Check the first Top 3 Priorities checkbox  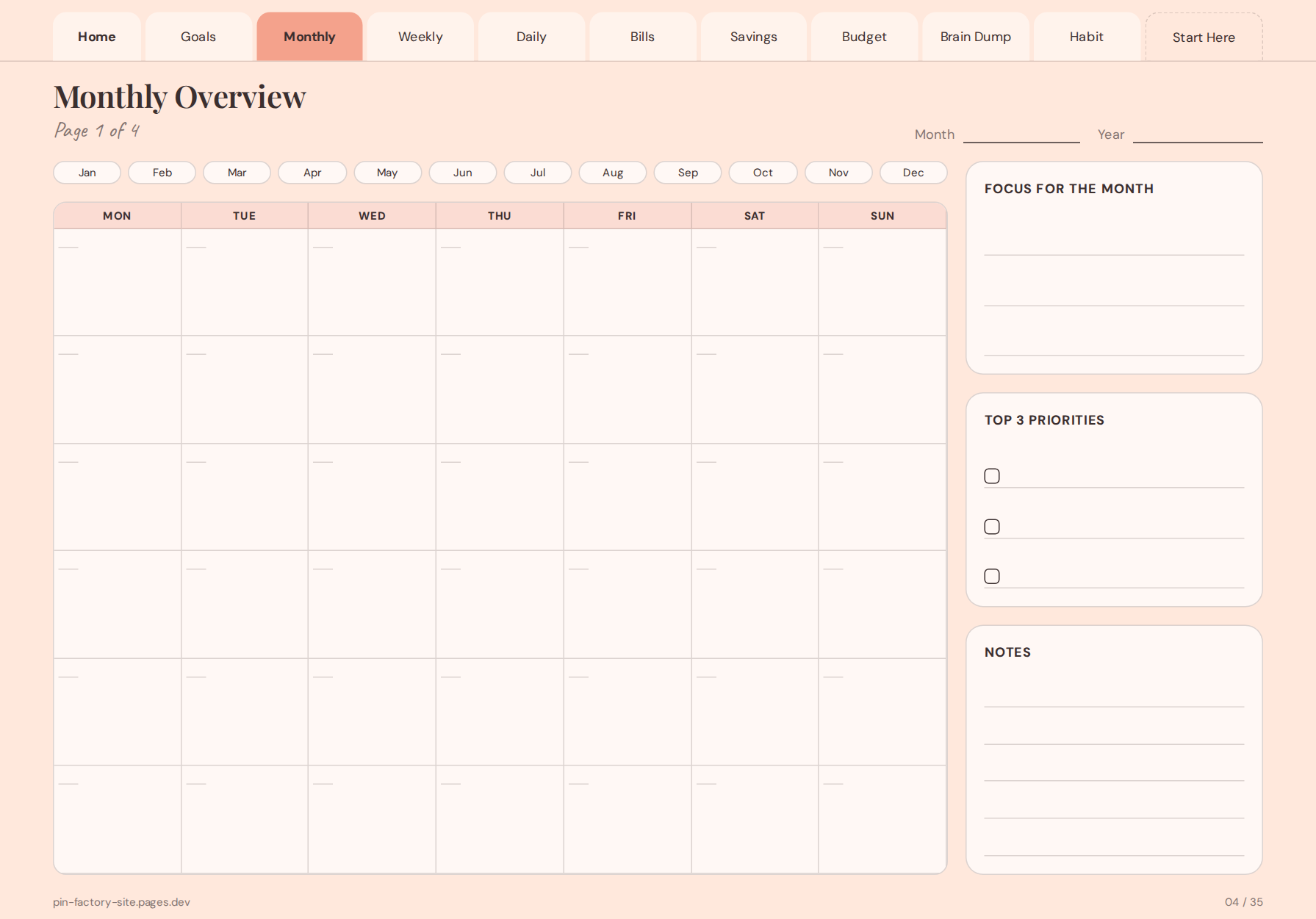(992, 476)
